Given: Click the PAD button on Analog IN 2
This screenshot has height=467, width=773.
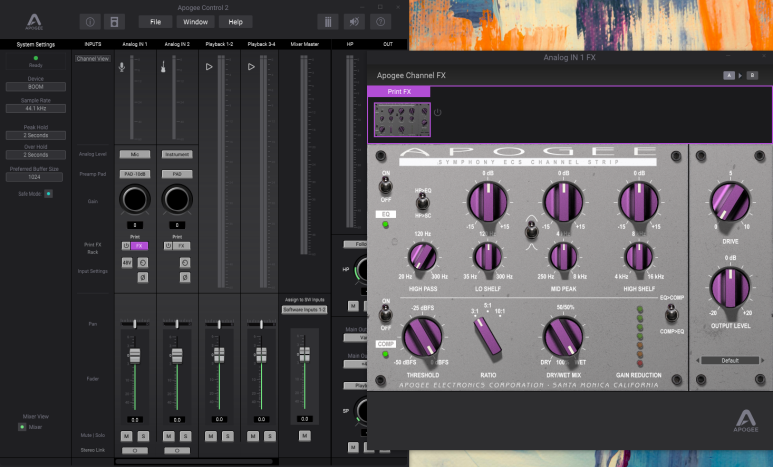Looking at the screenshot, I should point(177,174).
